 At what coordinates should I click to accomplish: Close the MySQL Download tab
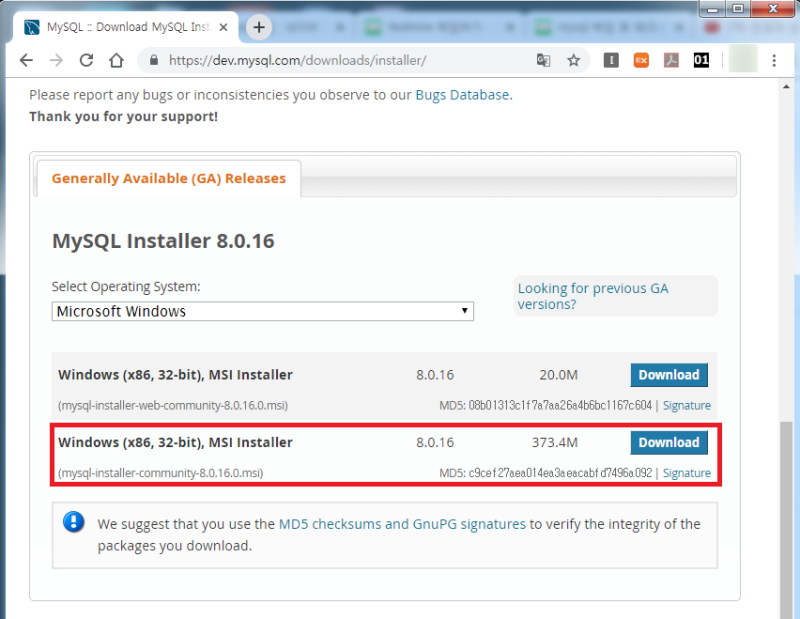click(223, 28)
